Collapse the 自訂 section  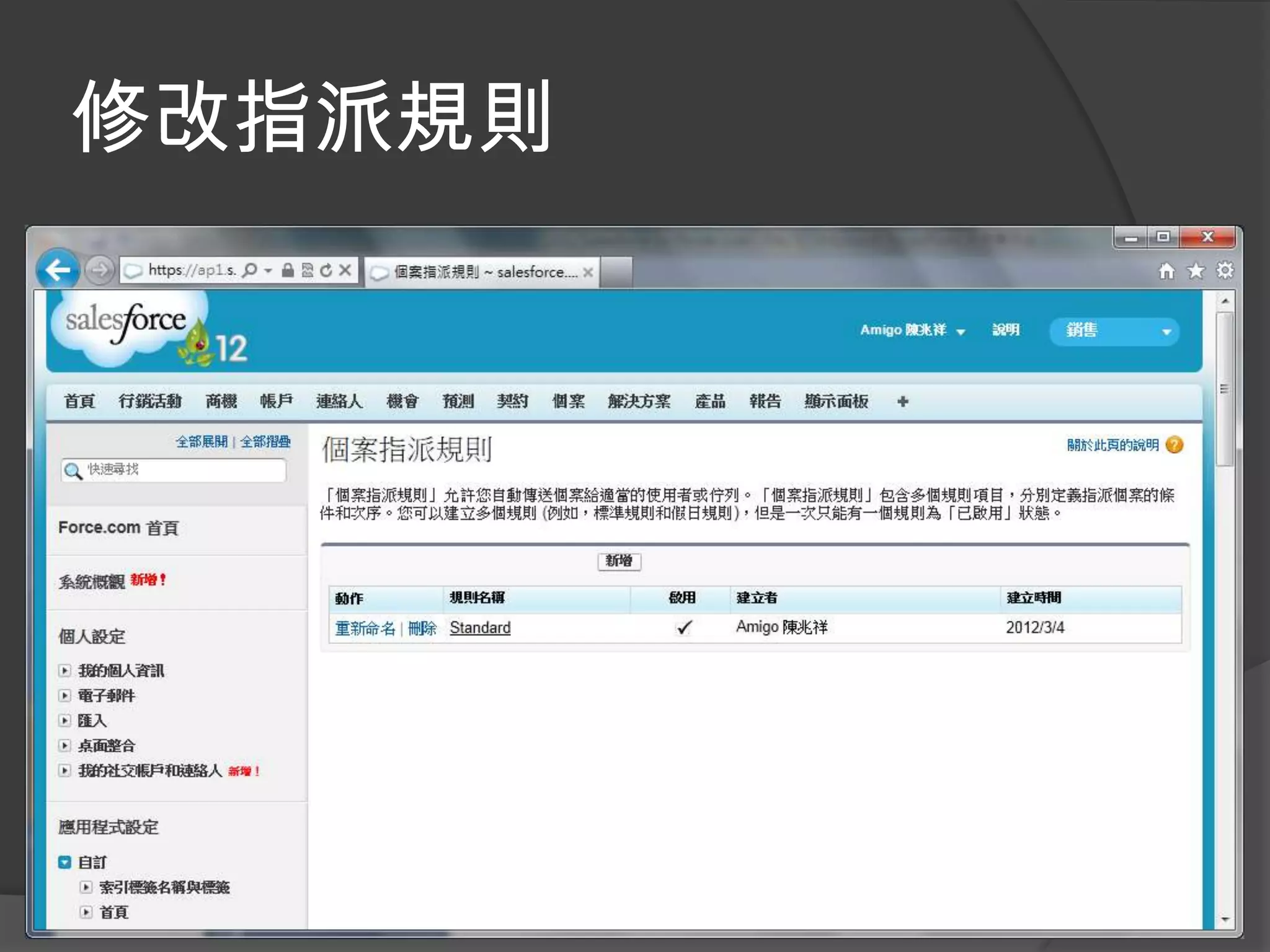pyautogui.click(x=64, y=862)
